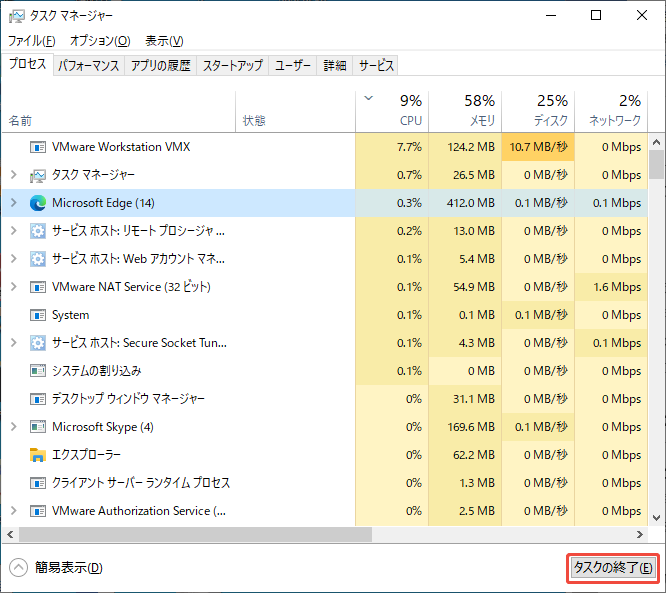The height and width of the screenshot is (593, 666).
Task: Select the システムの割り込み process name
Action: click(x=96, y=371)
